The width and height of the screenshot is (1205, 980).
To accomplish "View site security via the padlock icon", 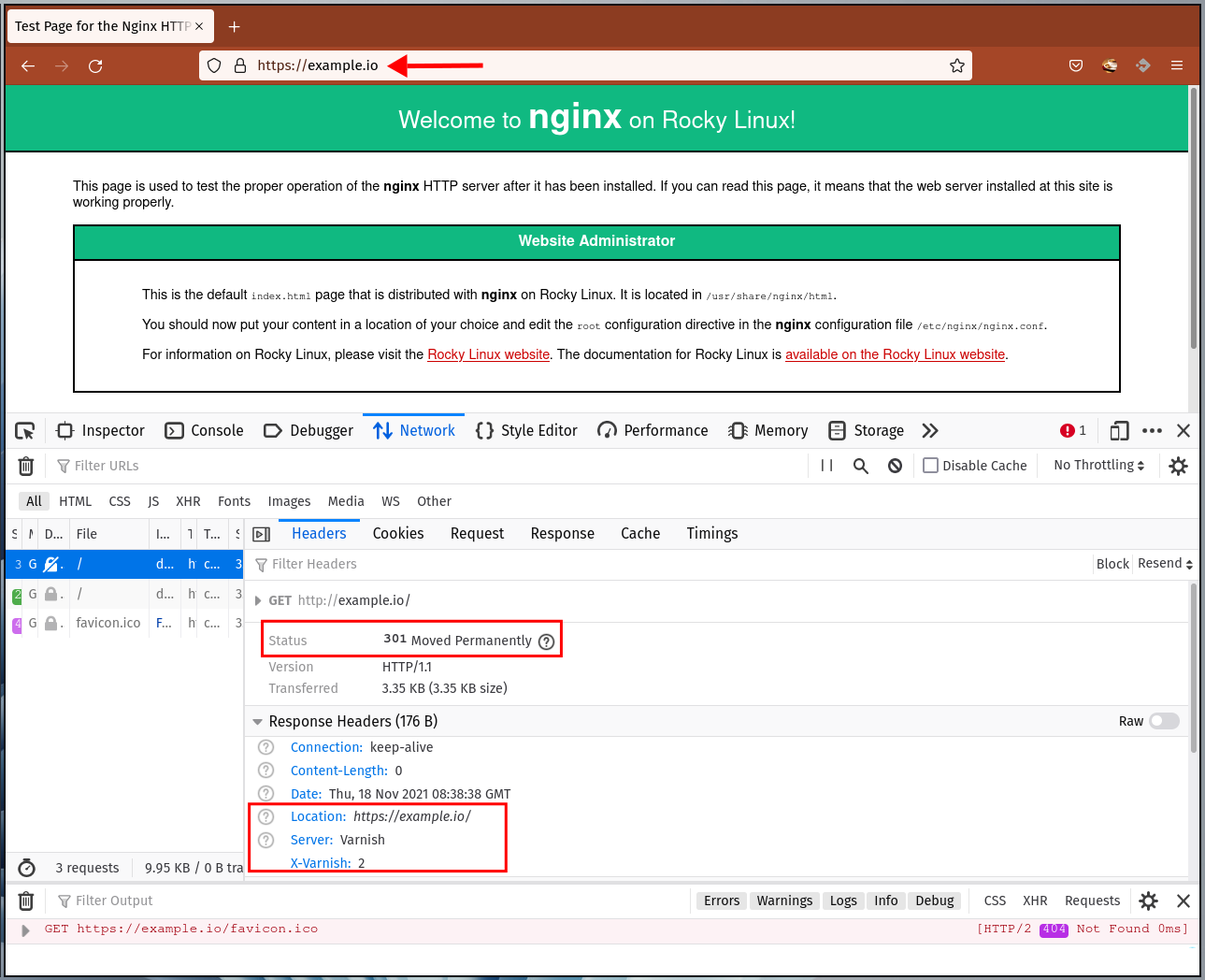I will (240, 65).
